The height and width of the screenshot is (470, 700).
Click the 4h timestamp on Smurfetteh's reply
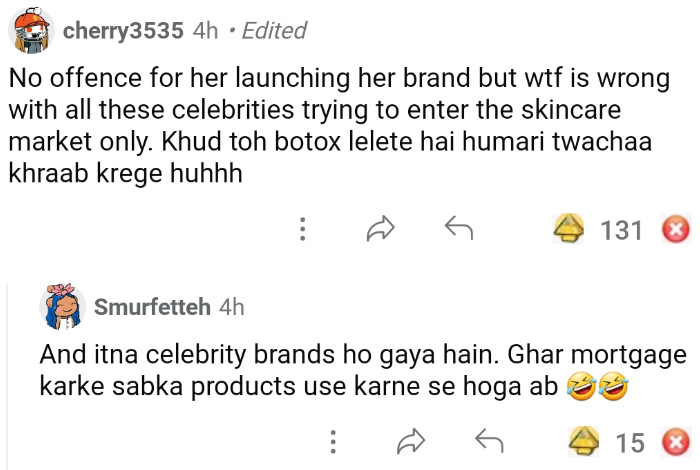click(231, 307)
